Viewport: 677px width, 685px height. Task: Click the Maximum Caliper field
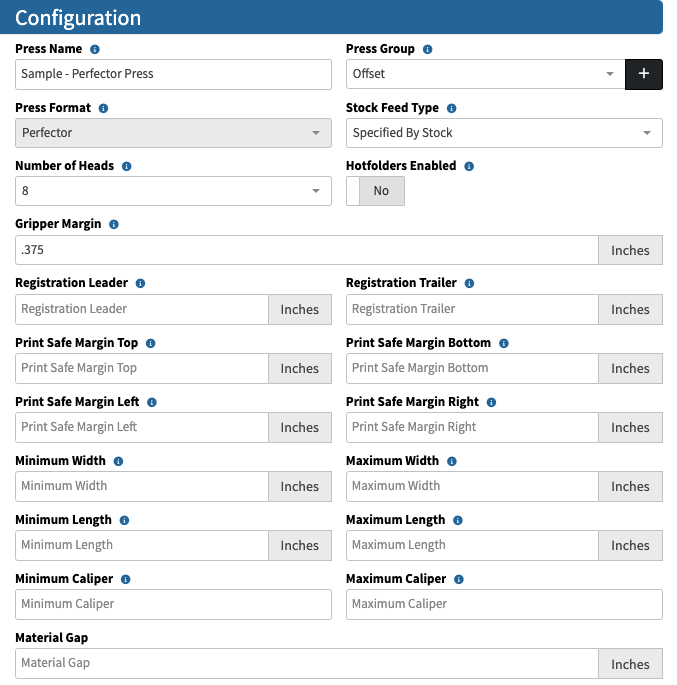point(504,604)
